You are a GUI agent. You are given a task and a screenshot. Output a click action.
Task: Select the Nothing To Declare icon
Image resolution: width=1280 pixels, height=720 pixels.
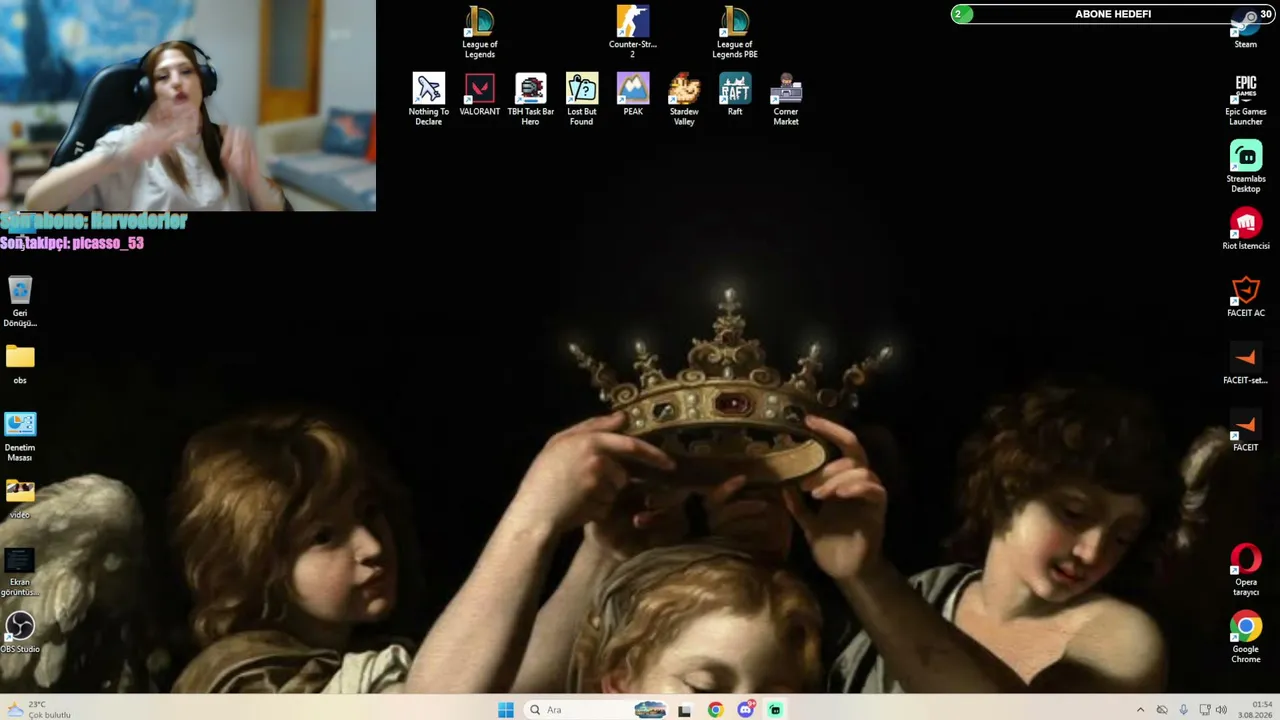pos(428,99)
